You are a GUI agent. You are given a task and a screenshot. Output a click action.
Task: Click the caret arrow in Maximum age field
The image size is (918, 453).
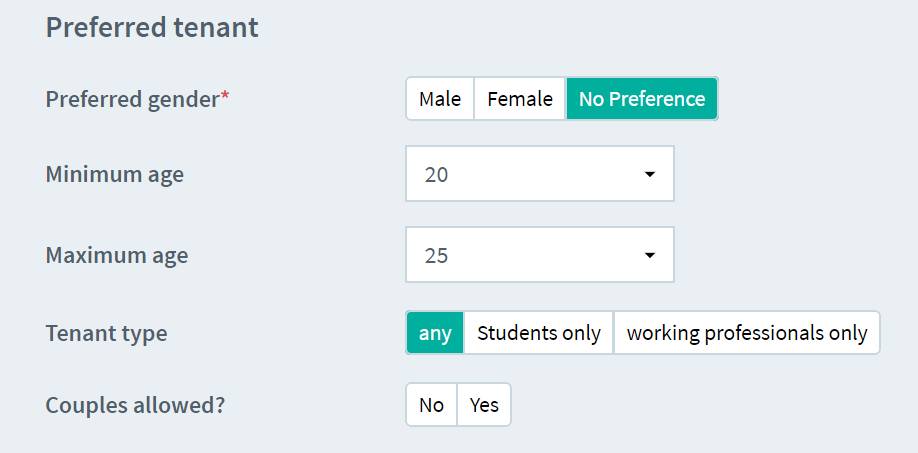[x=650, y=255]
